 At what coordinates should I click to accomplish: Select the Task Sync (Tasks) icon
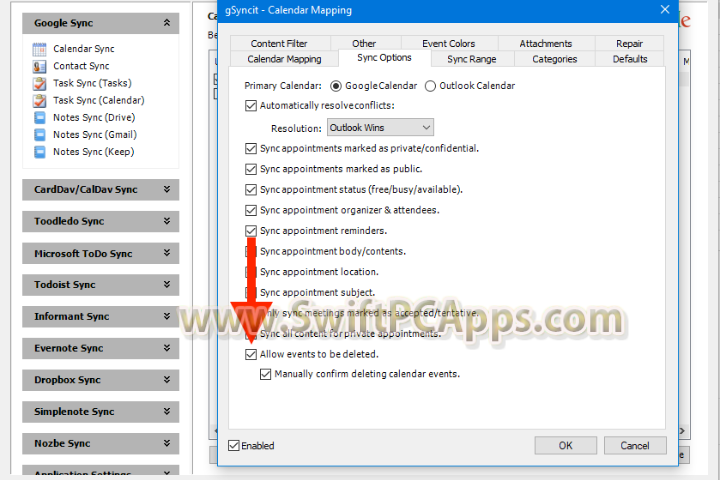click(x=39, y=83)
